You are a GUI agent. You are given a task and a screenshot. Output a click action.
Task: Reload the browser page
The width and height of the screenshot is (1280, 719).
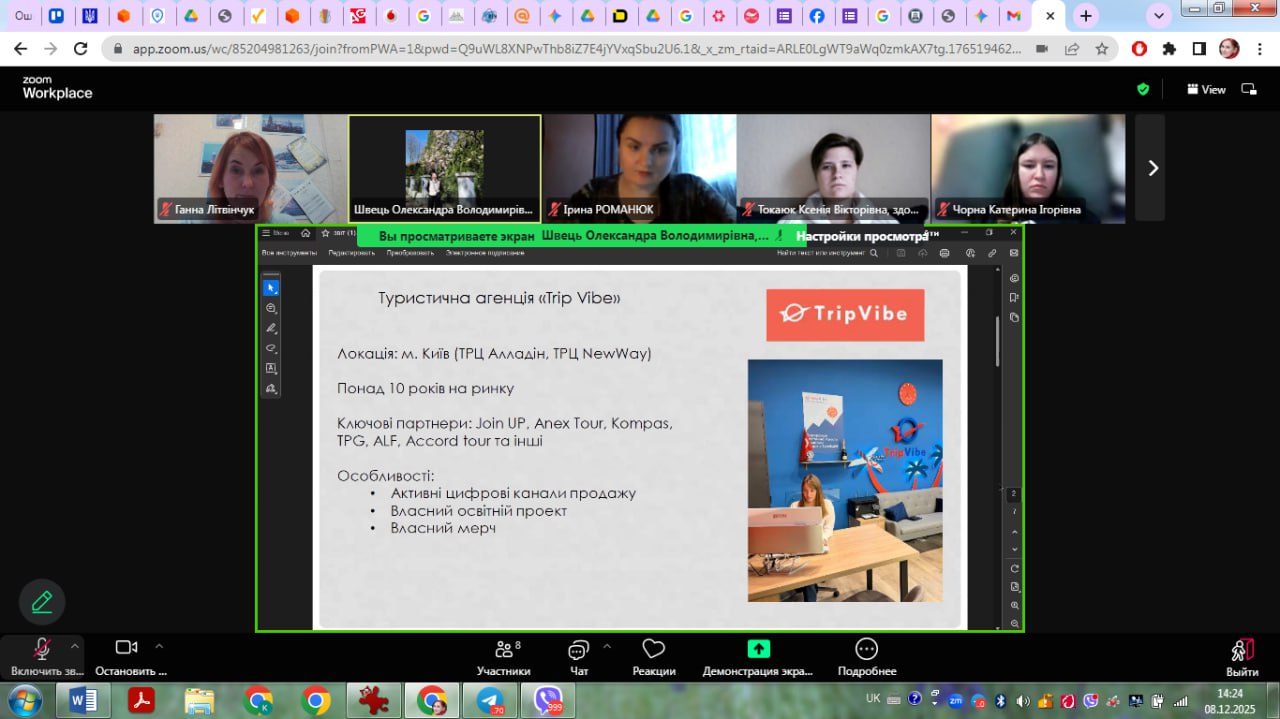[81, 49]
